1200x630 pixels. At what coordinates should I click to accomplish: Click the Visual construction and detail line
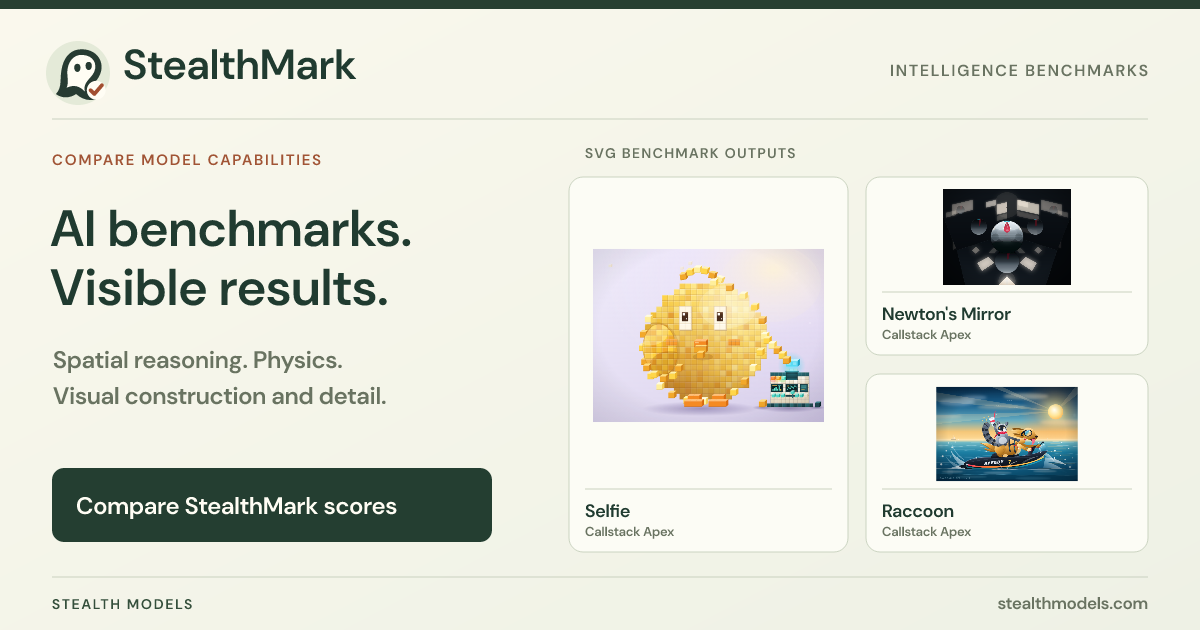pyautogui.click(x=219, y=396)
